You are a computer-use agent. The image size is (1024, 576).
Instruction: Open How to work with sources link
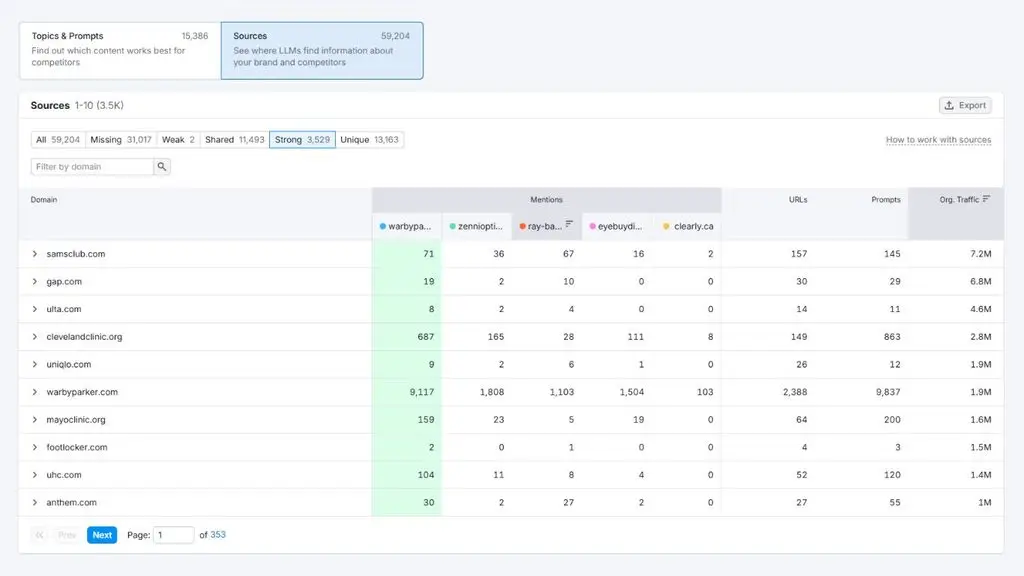pos(938,140)
